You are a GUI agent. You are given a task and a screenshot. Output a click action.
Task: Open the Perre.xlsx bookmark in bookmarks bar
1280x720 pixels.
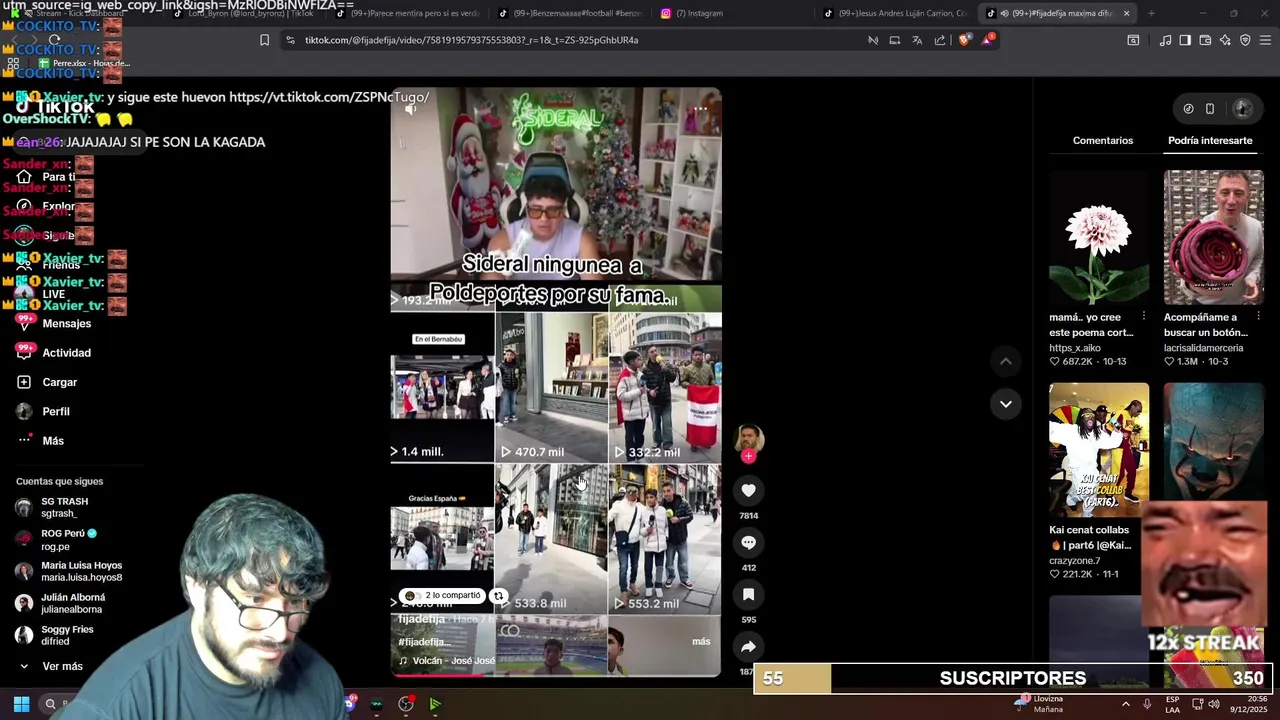pyautogui.click(x=83, y=63)
